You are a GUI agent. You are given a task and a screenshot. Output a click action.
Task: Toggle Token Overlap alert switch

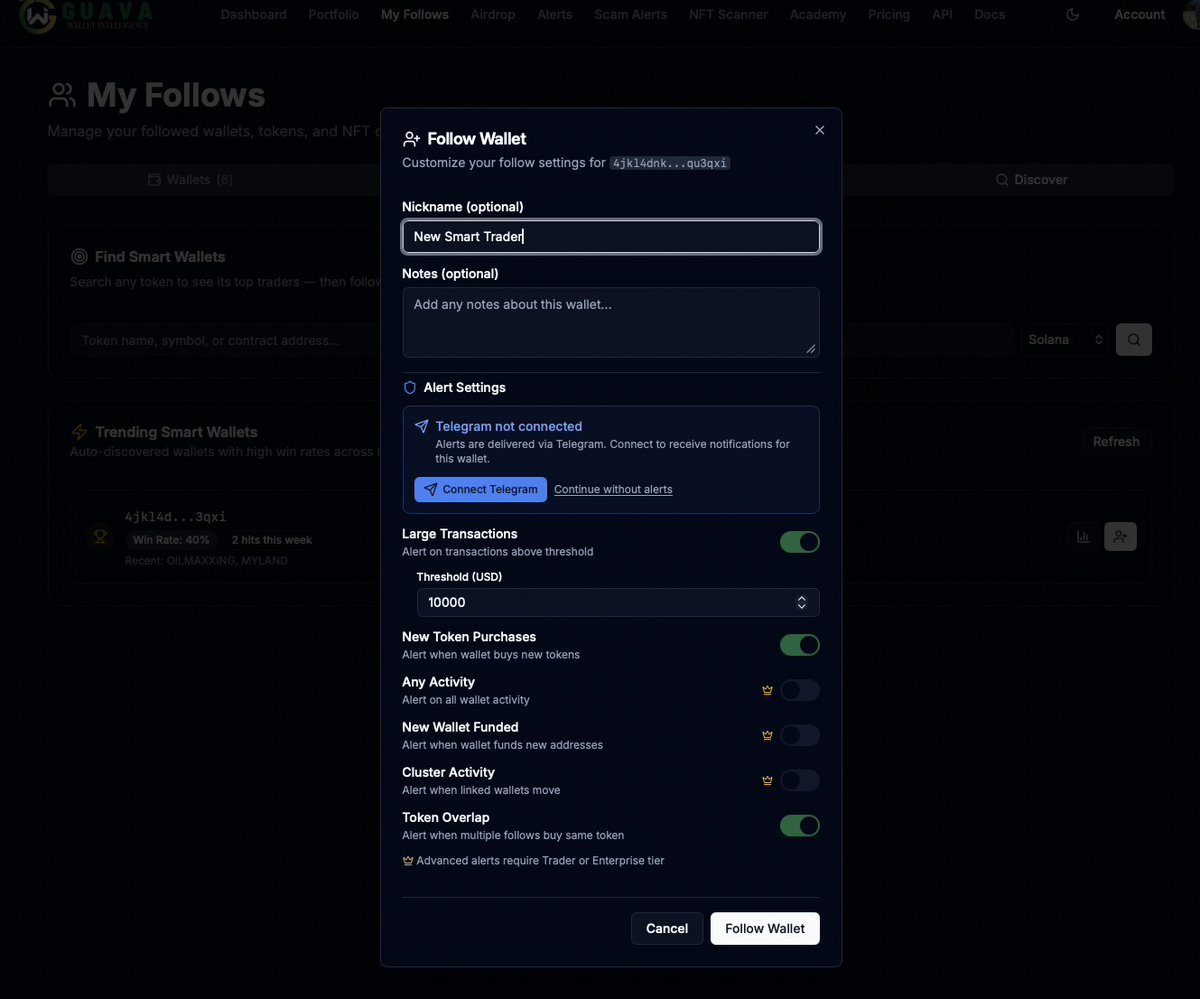(800, 825)
